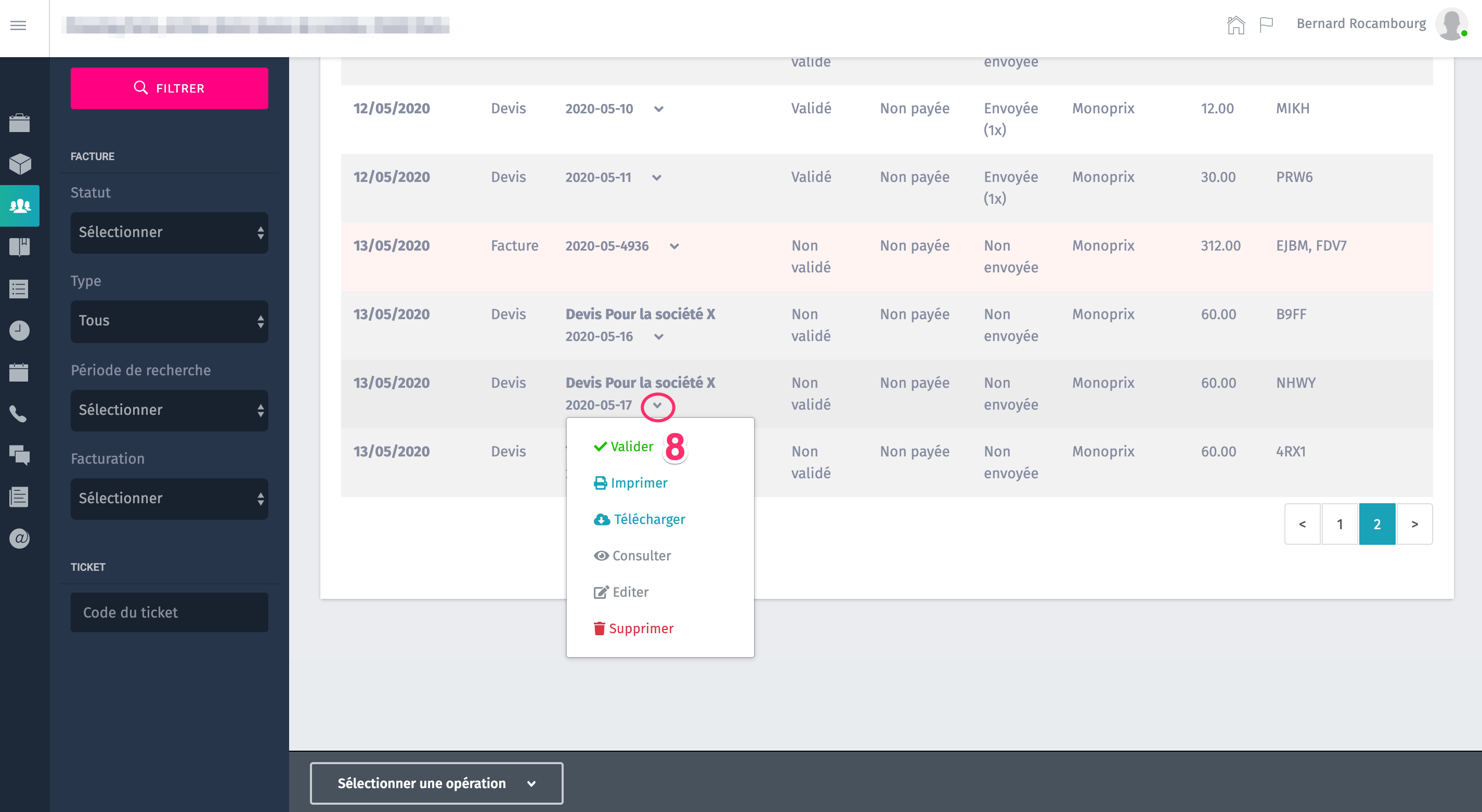The height and width of the screenshot is (812, 1482).
Task: Focus the Code du ticket field
Action: coord(169,612)
